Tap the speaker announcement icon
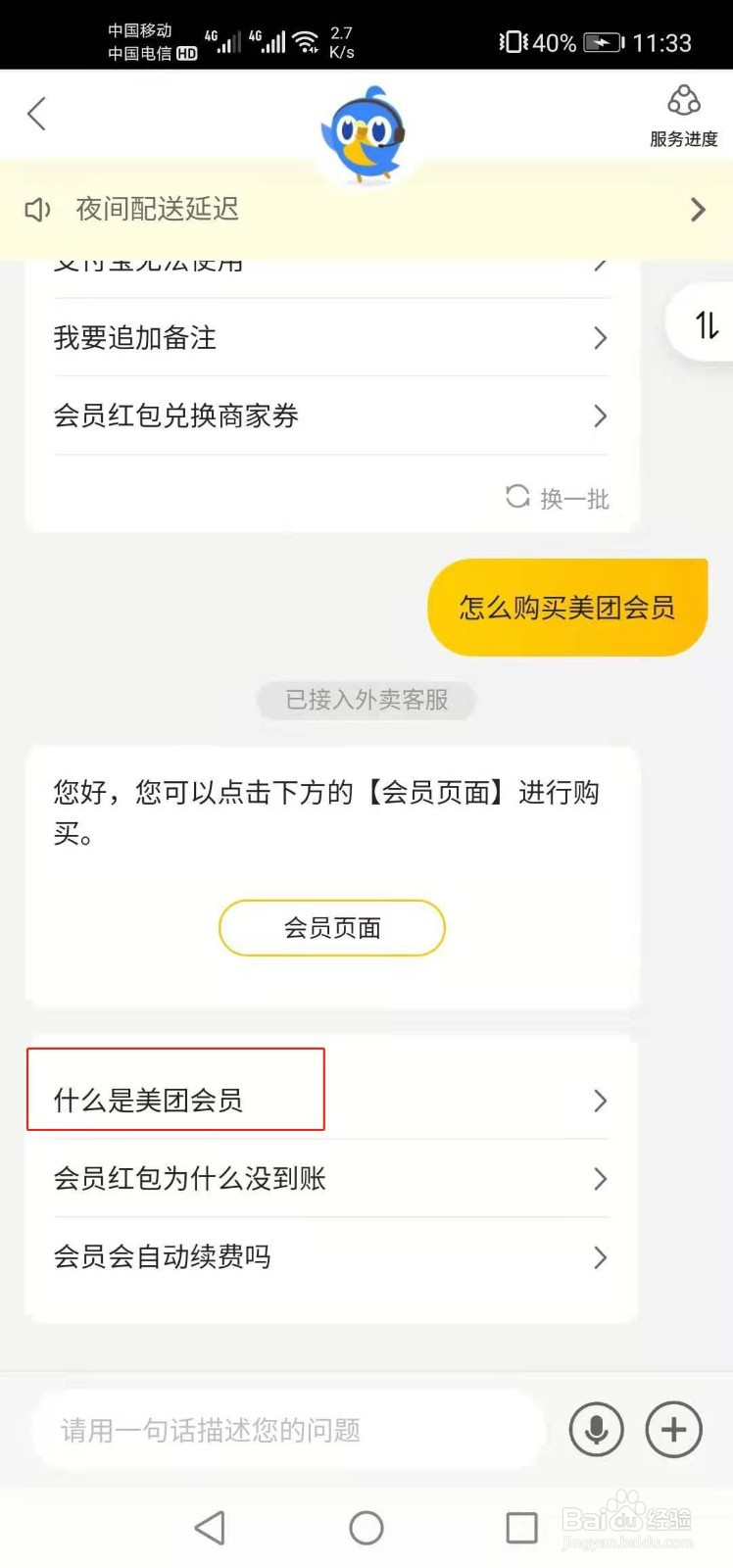Screen dimensions: 733x1568 pyautogui.click(x=37, y=210)
